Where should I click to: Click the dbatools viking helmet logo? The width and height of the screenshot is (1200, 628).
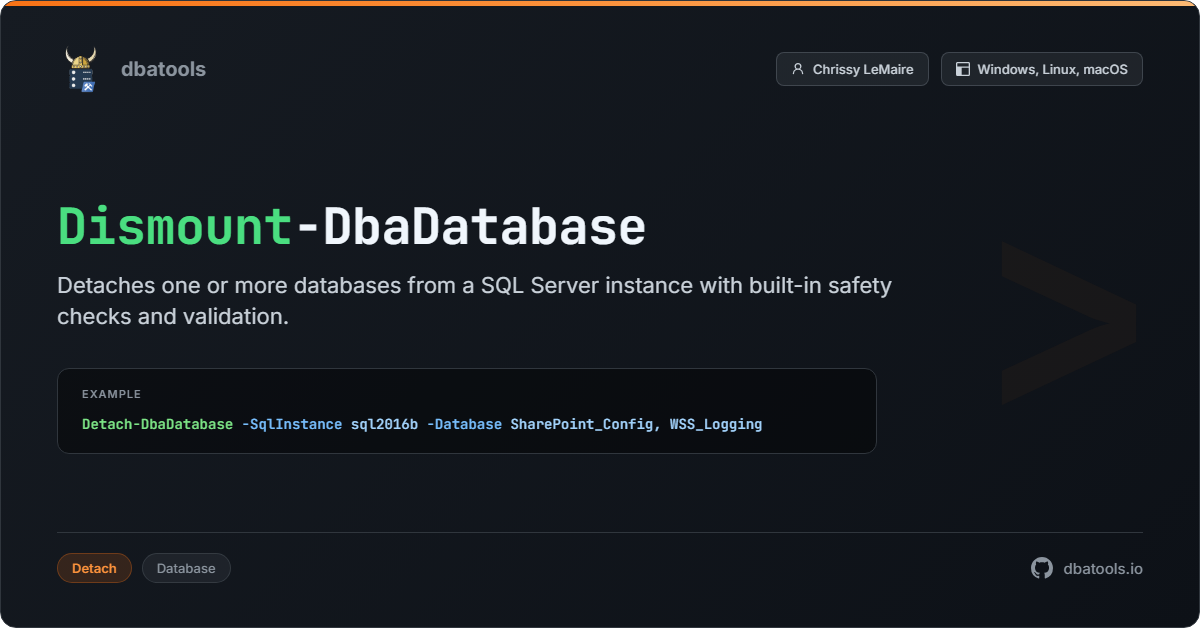(81, 69)
